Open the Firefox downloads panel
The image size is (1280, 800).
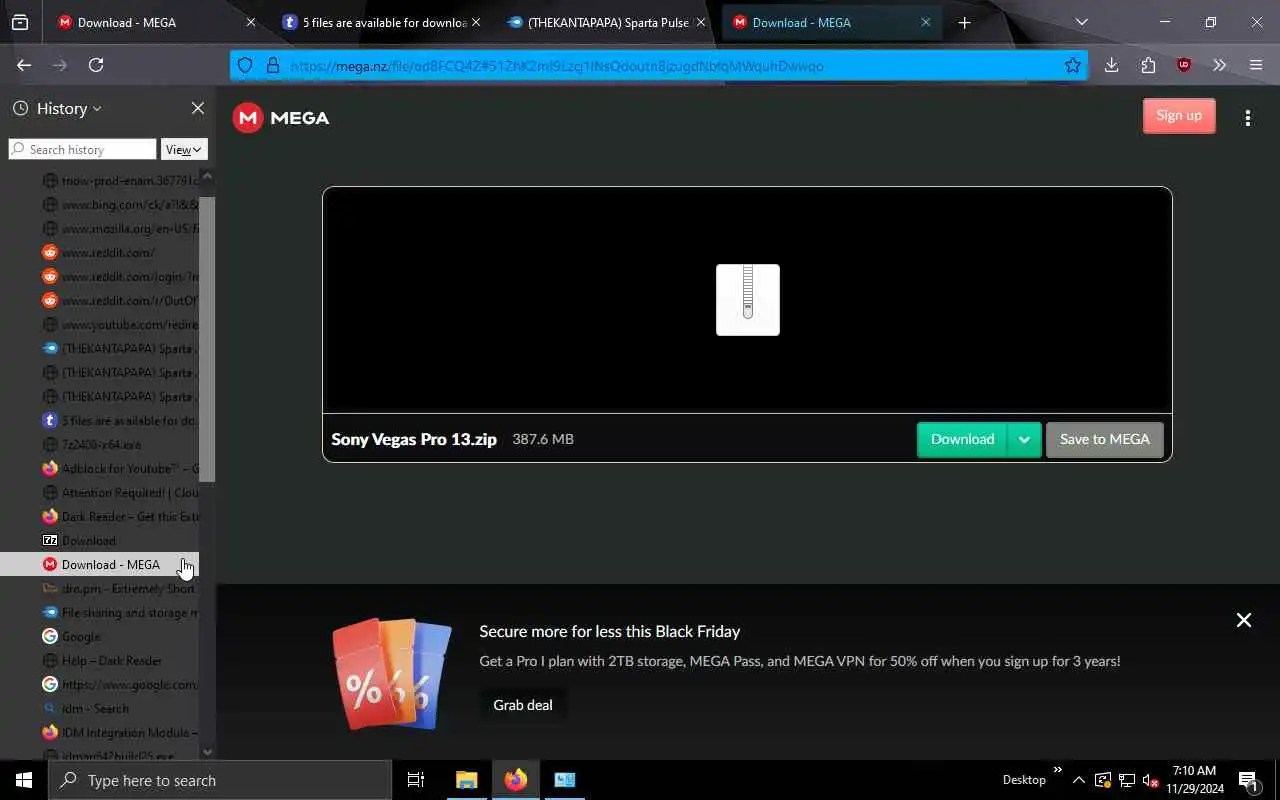click(1111, 65)
